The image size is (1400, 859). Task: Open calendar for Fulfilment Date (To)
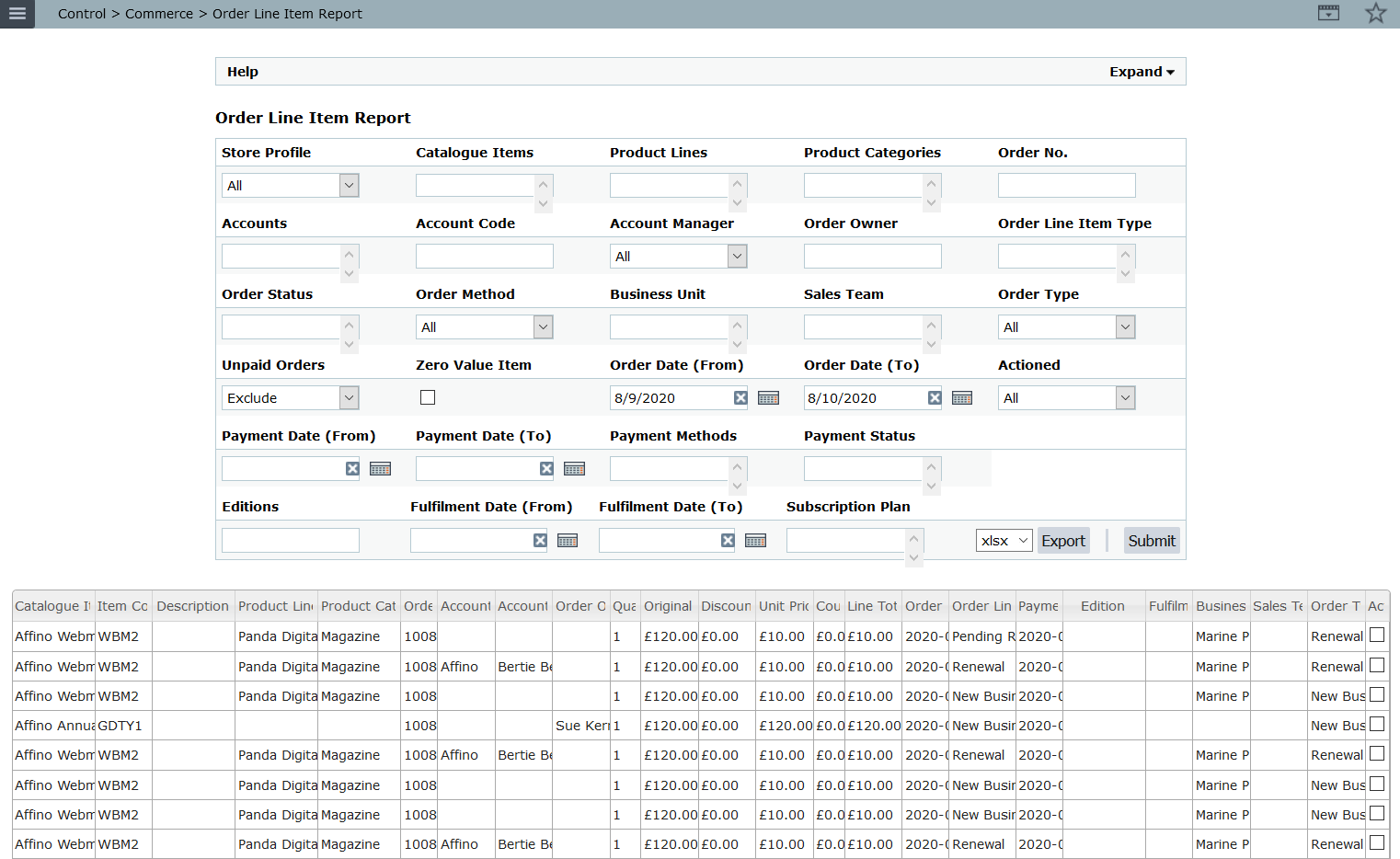[x=755, y=540]
